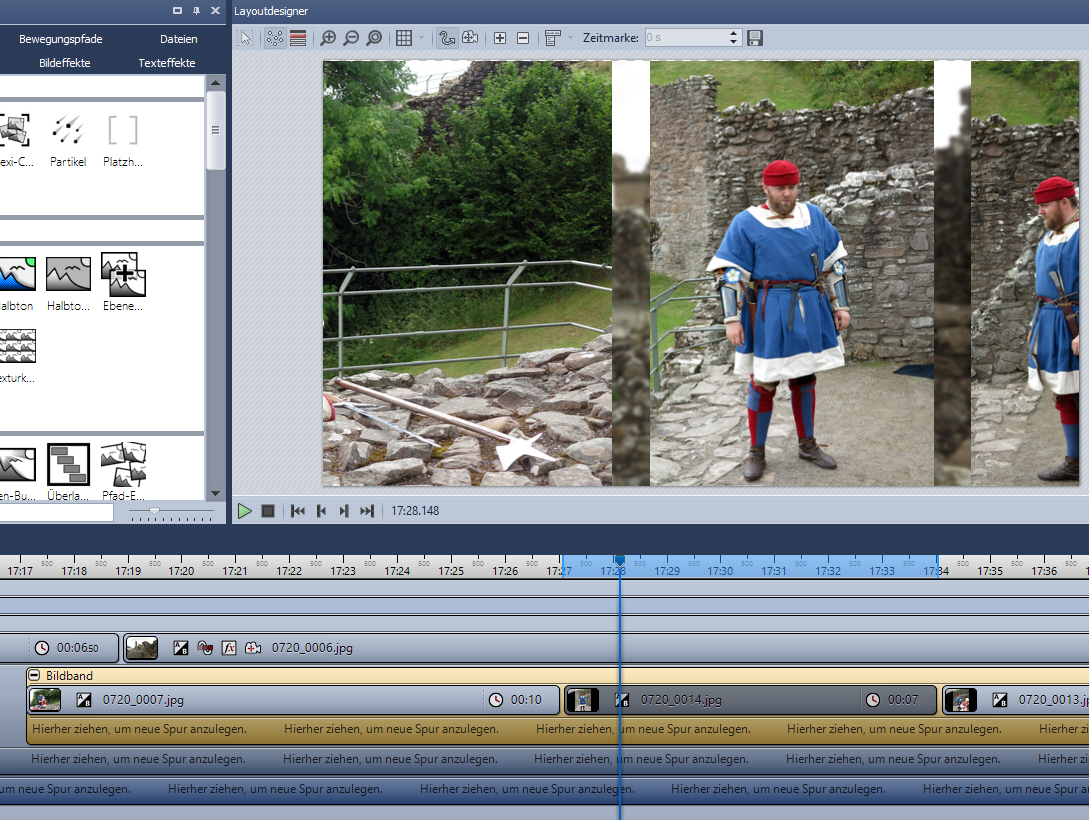Image resolution: width=1089 pixels, height=820 pixels.
Task: Collapse the Bildband track group
Action: [x=34, y=676]
